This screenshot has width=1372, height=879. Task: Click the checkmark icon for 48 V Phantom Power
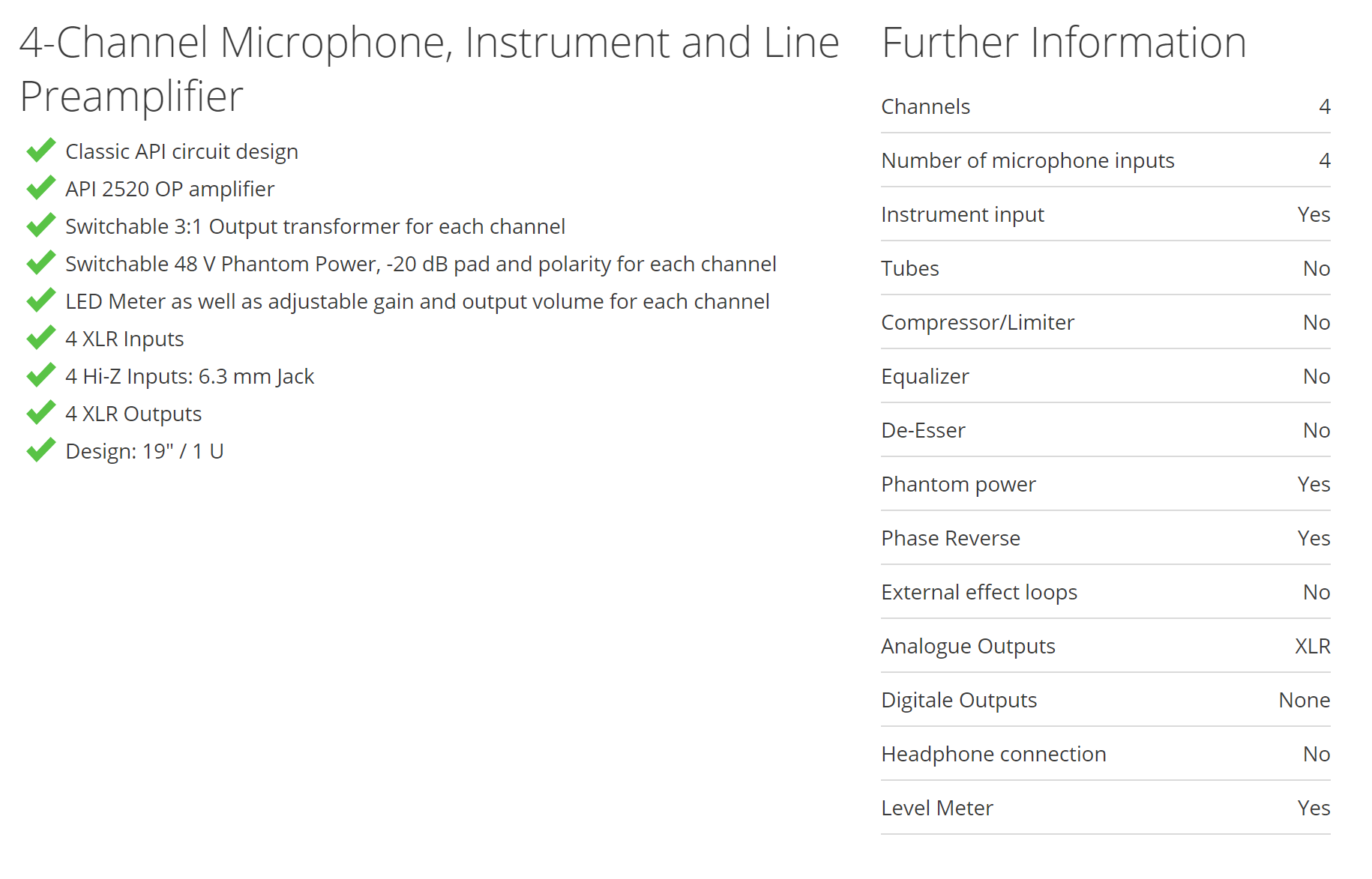tap(41, 262)
